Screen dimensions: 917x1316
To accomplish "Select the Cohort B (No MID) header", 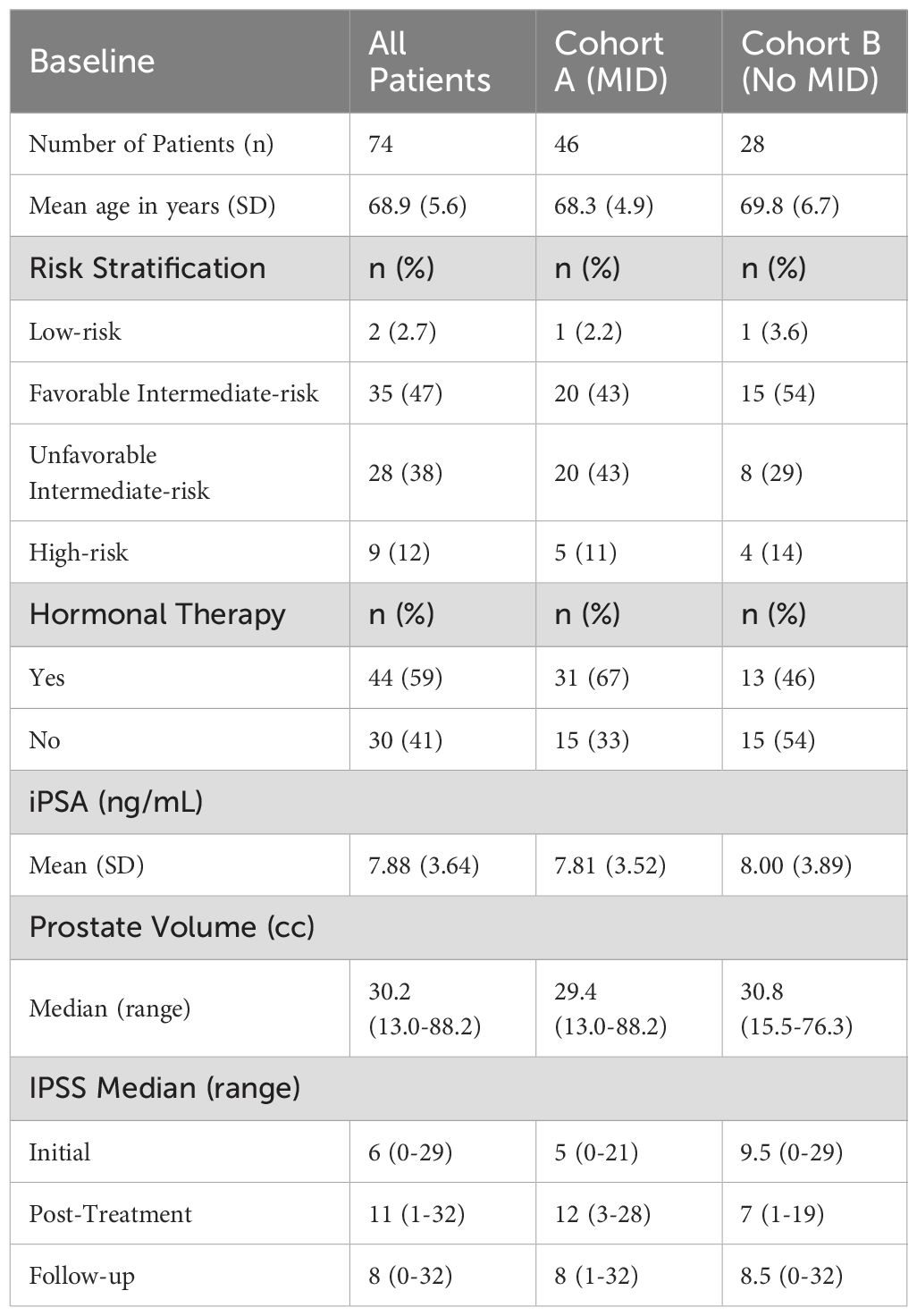I will point(811,62).
